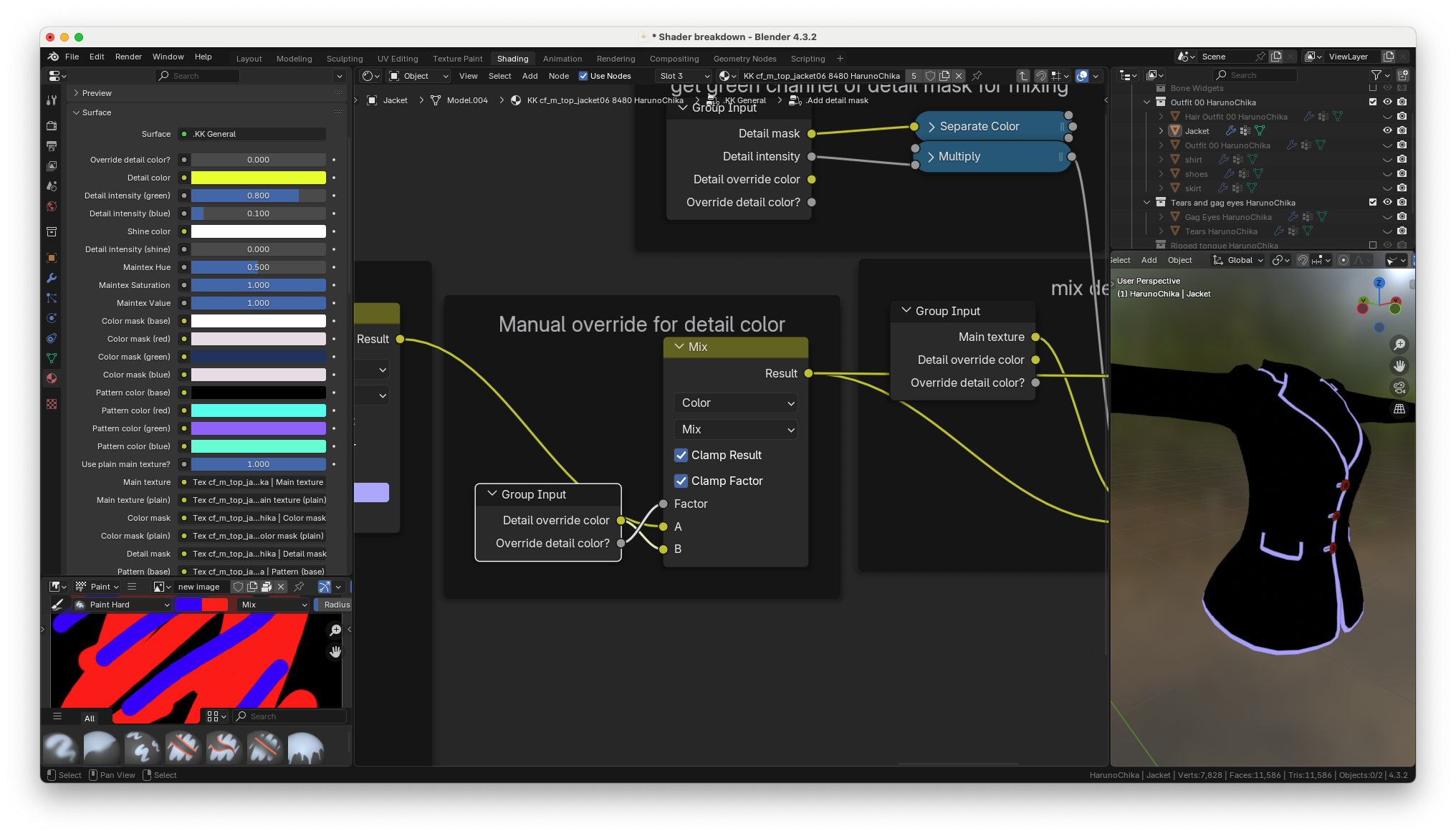The width and height of the screenshot is (1456, 836).
Task: Open the Color data type dropdown in Mix node
Action: point(735,403)
